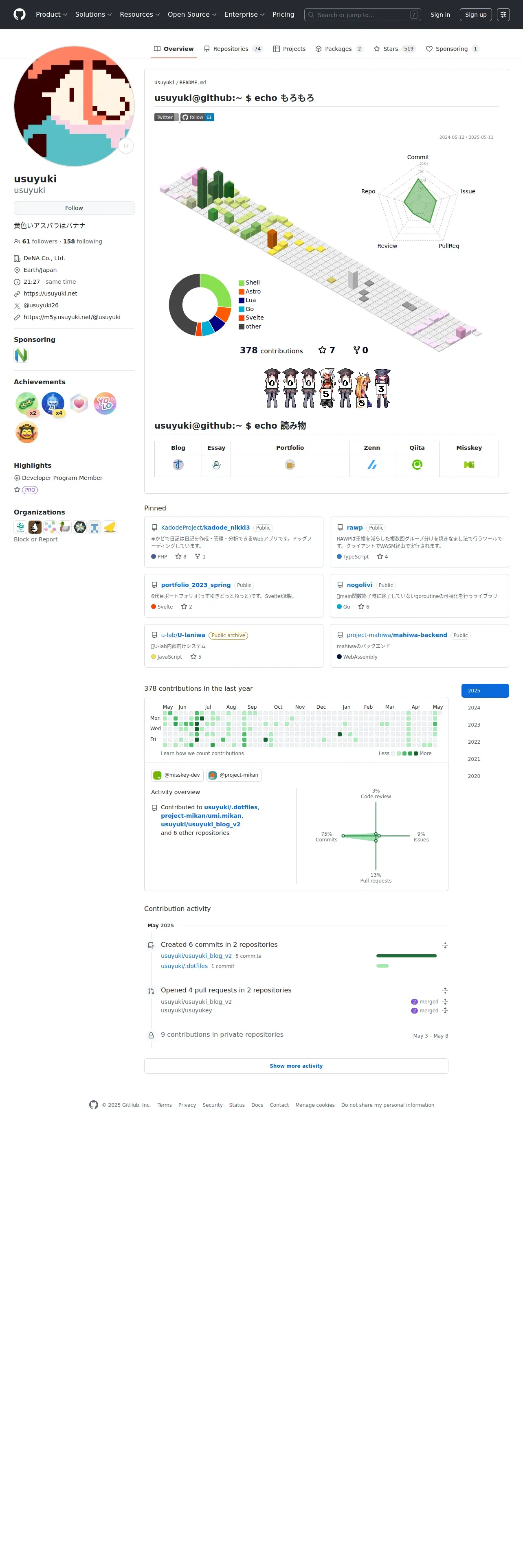Open the Resources dropdown
Image resolution: width=523 pixels, height=1568 pixels.
tap(140, 15)
